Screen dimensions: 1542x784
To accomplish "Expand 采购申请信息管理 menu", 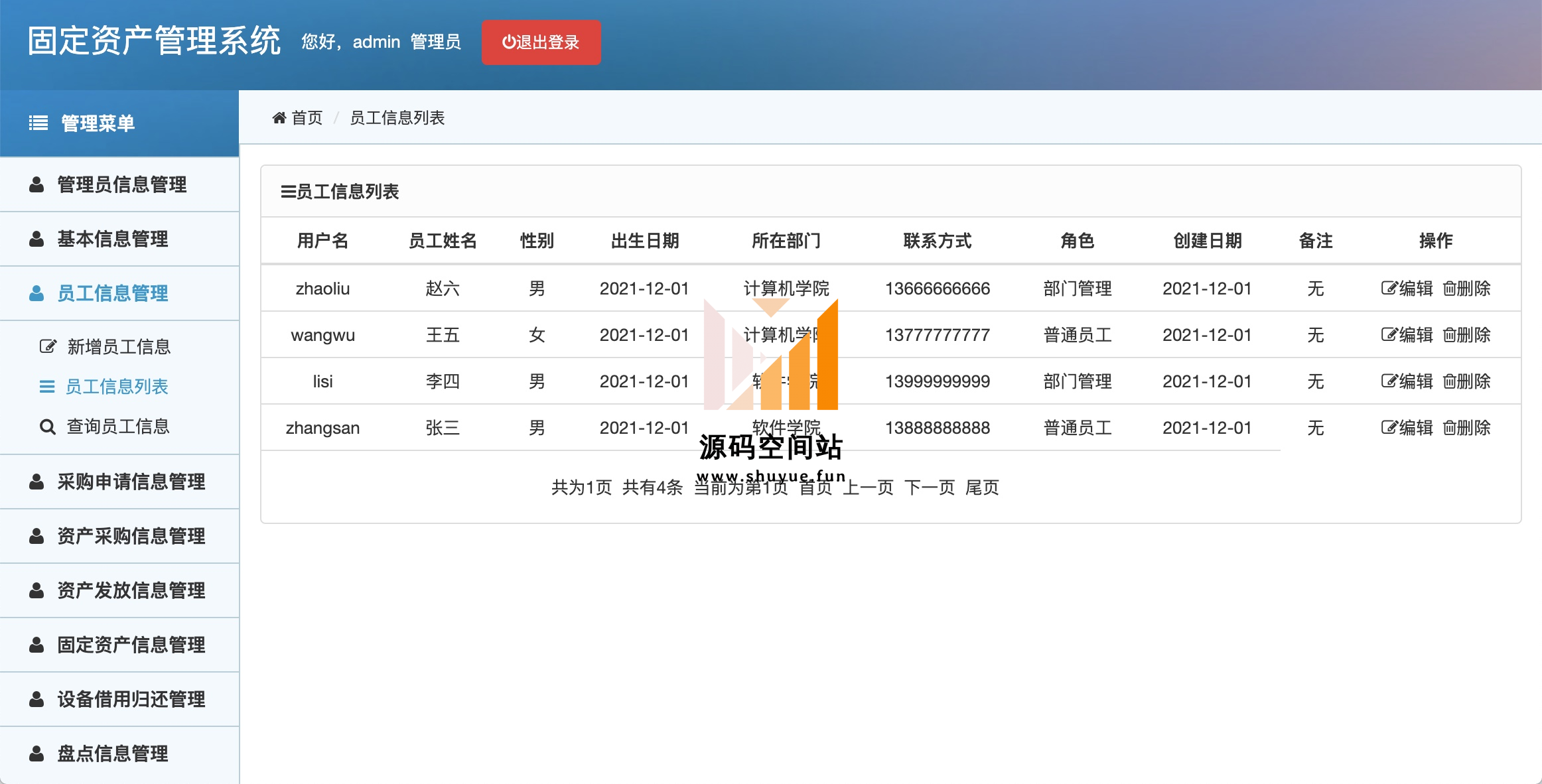I will coord(131,482).
